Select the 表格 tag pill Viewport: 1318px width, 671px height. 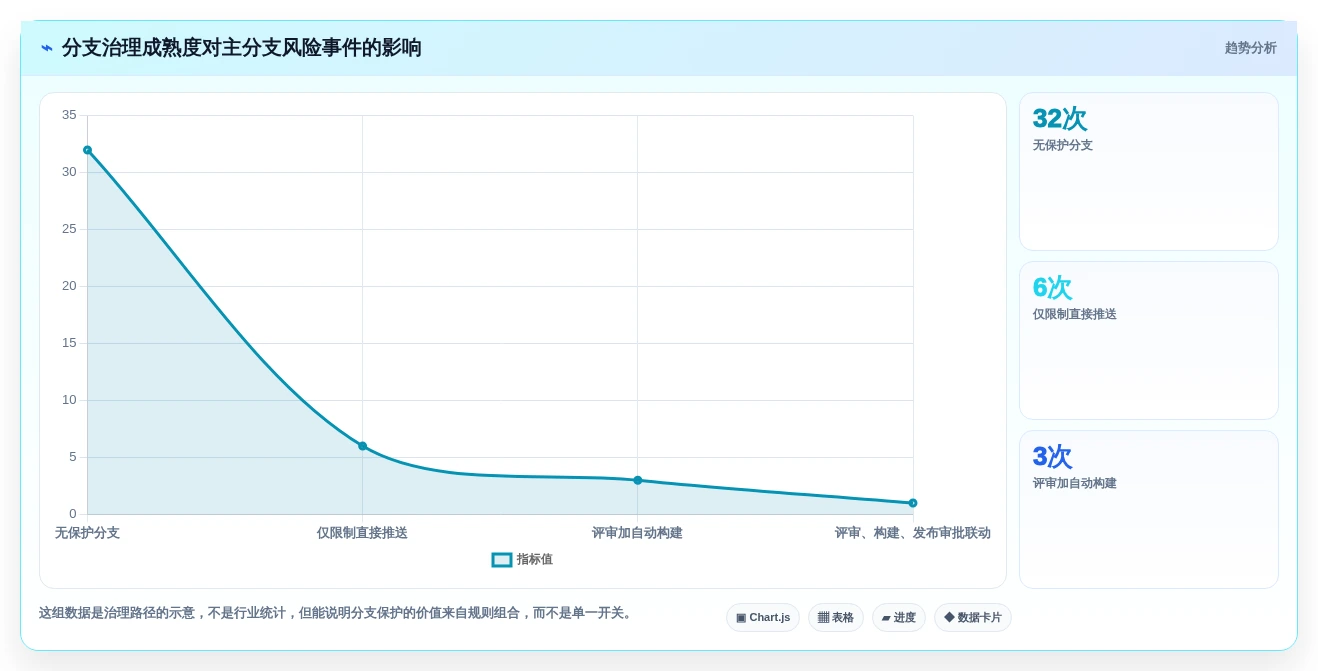(836, 617)
